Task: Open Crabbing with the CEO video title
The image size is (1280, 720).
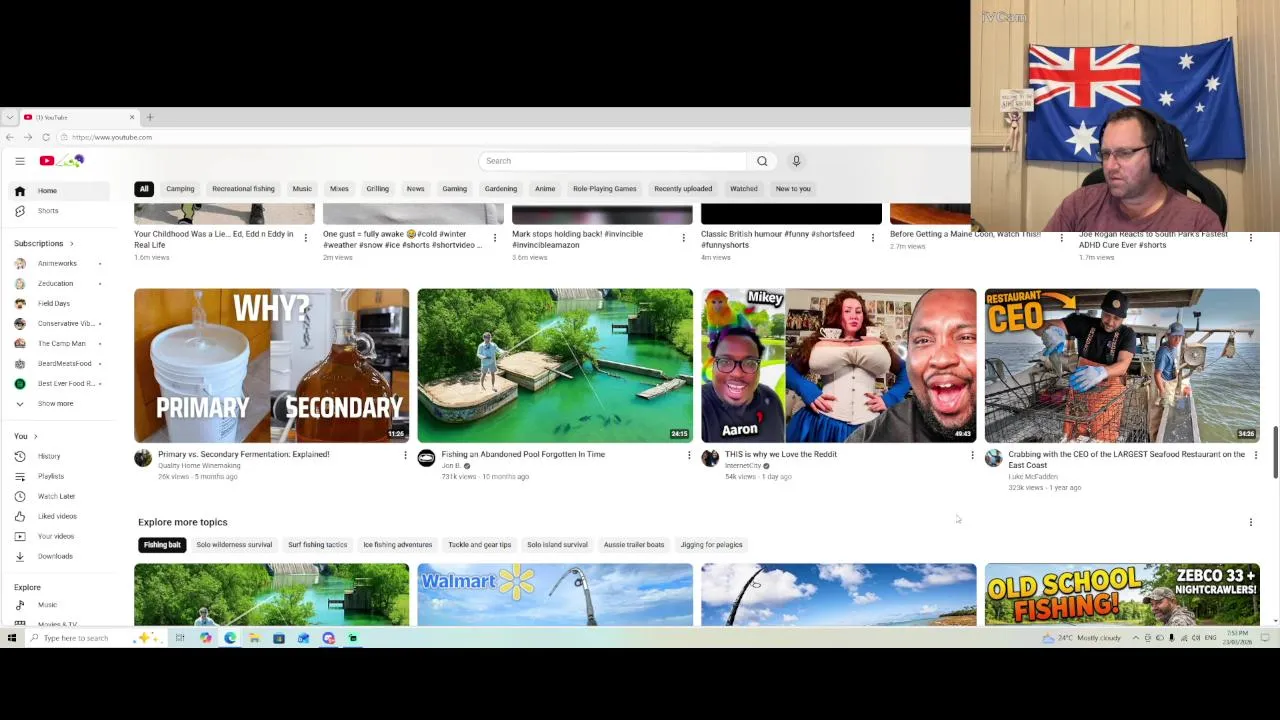Action: 1126,459
